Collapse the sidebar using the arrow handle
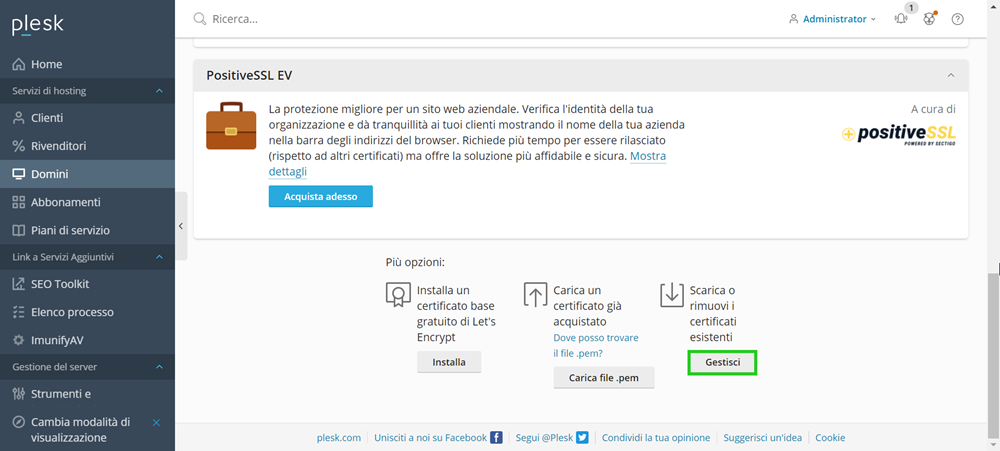 point(181,226)
